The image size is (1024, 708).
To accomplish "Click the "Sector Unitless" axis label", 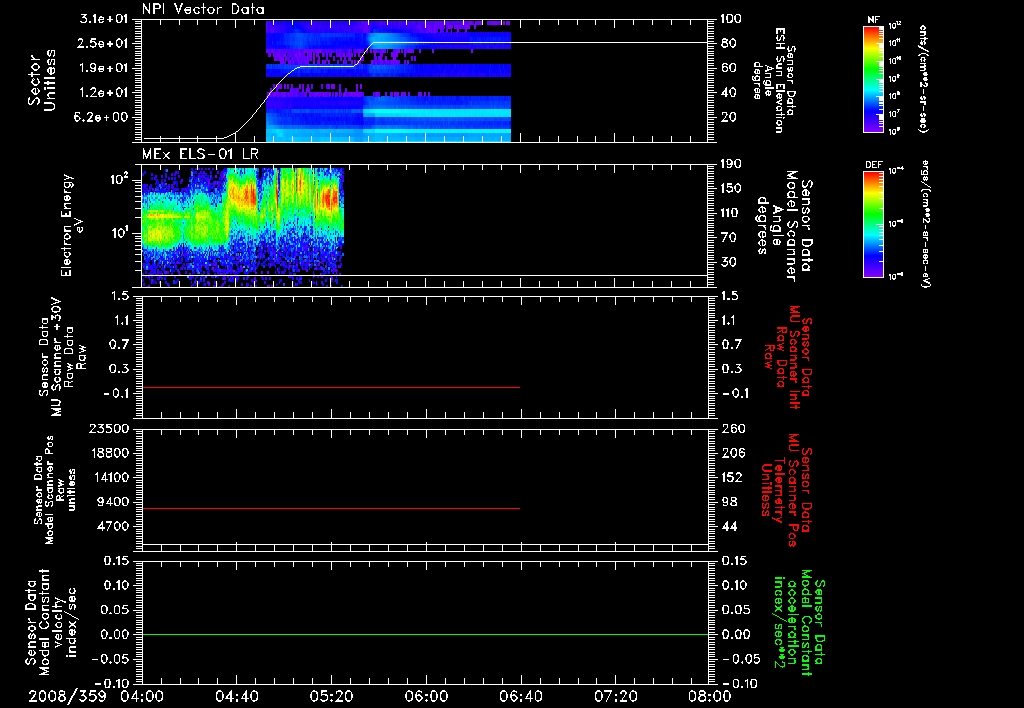I will pos(42,80).
